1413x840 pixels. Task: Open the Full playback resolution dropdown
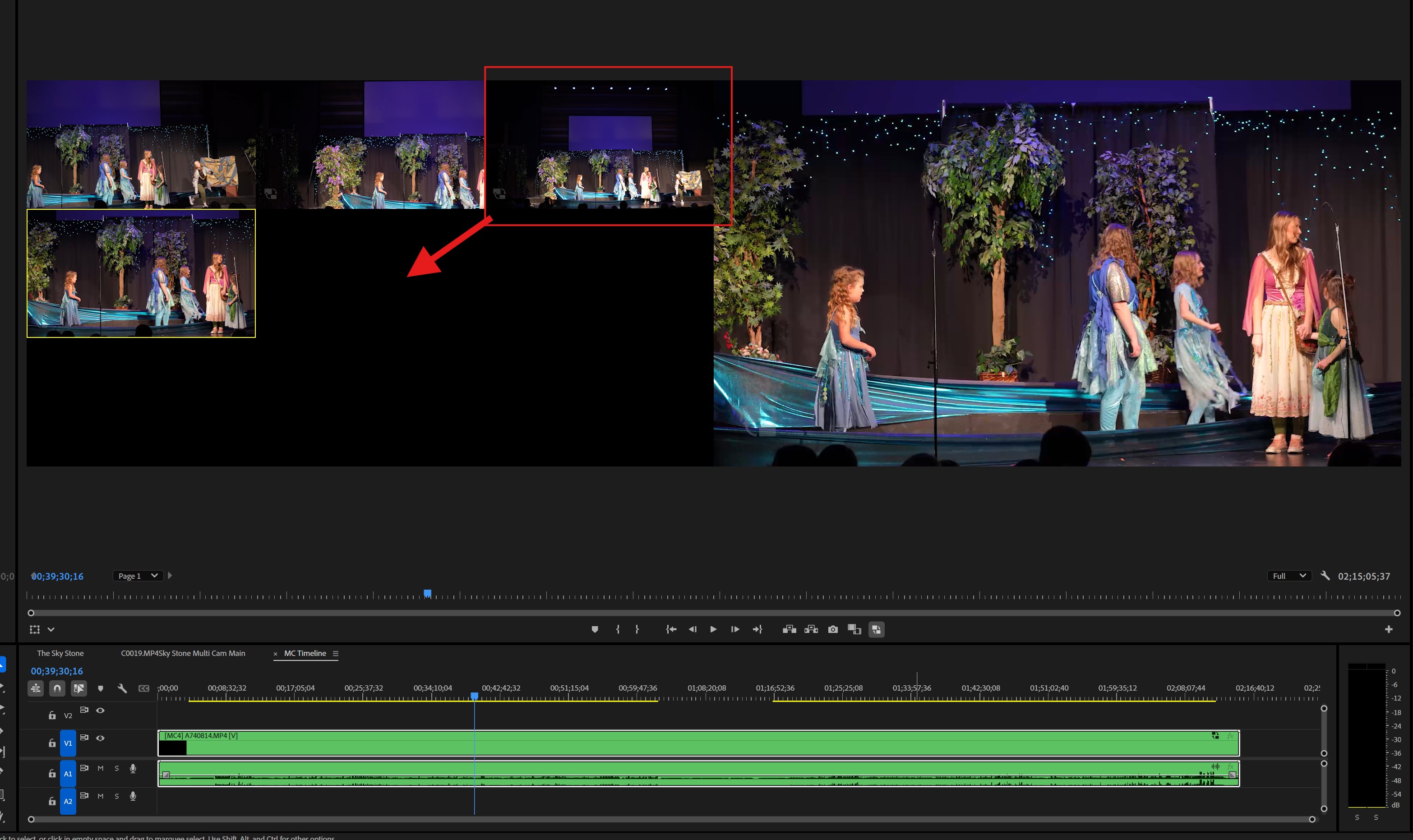(x=1288, y=576)
